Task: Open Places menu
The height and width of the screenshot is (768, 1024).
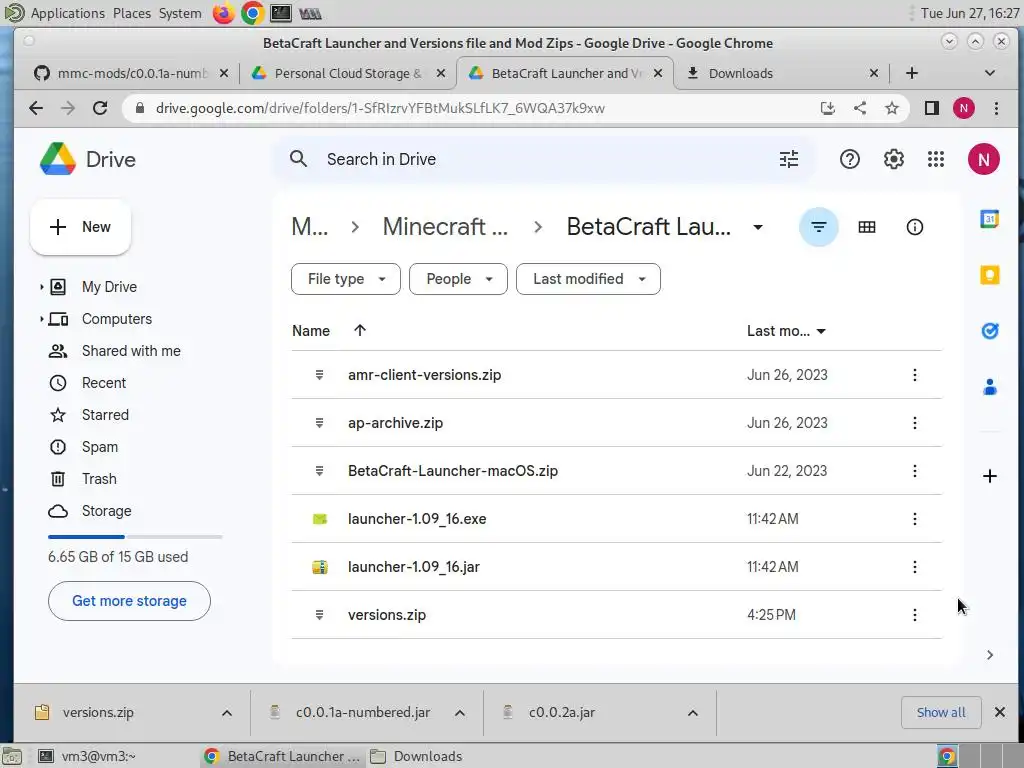Action: click(x=131, y=13)
